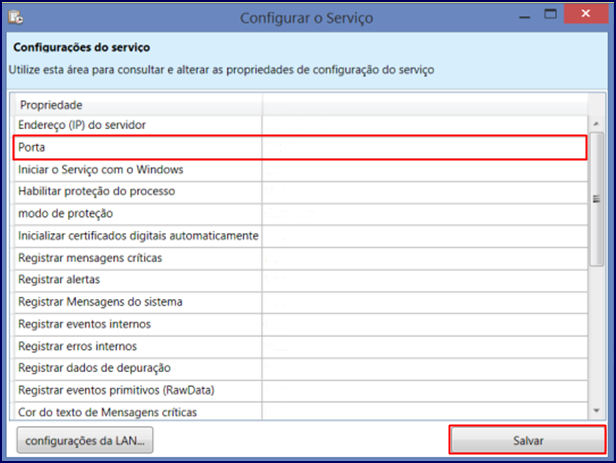The image size is (616, 463).
Task: Select 'Registrar dados de depuração' row
Action: (301, 368)
